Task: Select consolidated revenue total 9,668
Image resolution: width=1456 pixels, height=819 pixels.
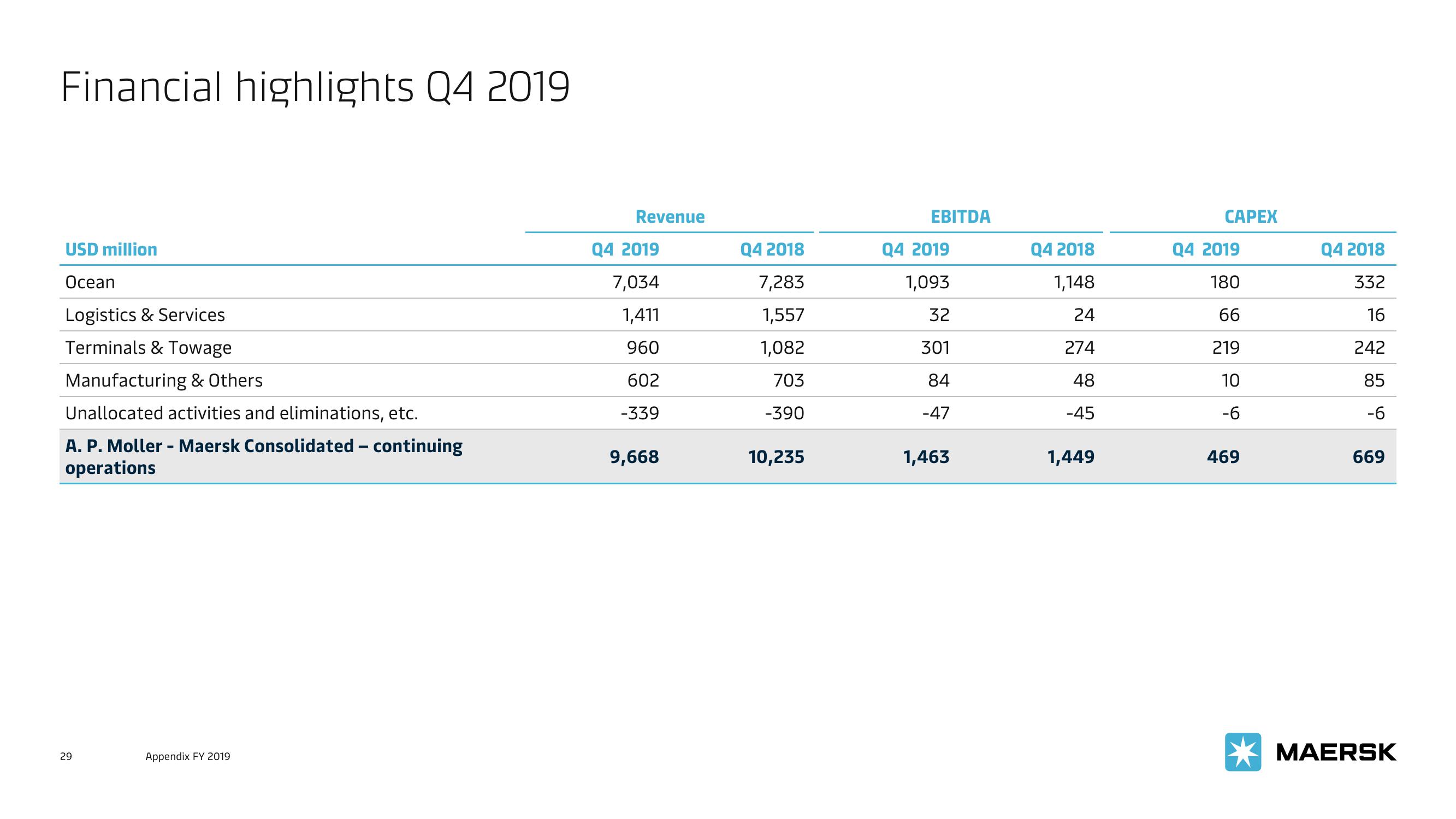Action: pyautogui.click(x=634, y=456)
